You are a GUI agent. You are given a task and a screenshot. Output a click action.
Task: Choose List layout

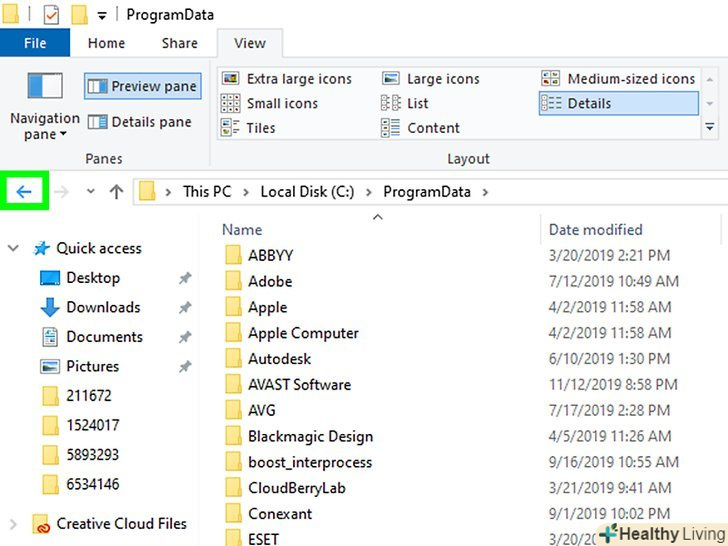pos(404,103)
